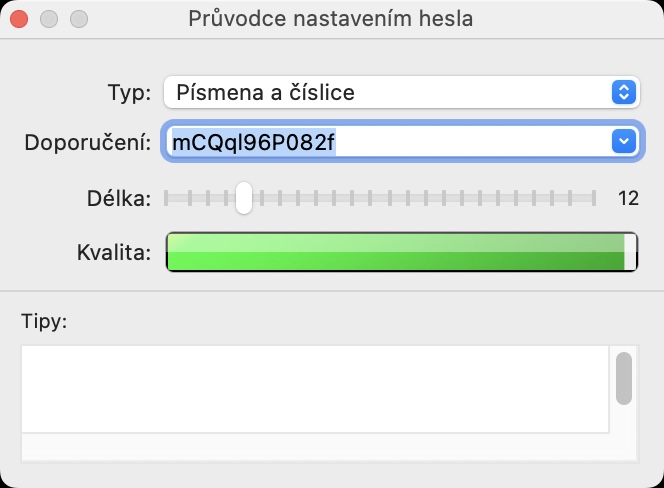Click the Tipy heading
The image size is (664, 488).
click(x=42, y=321)
